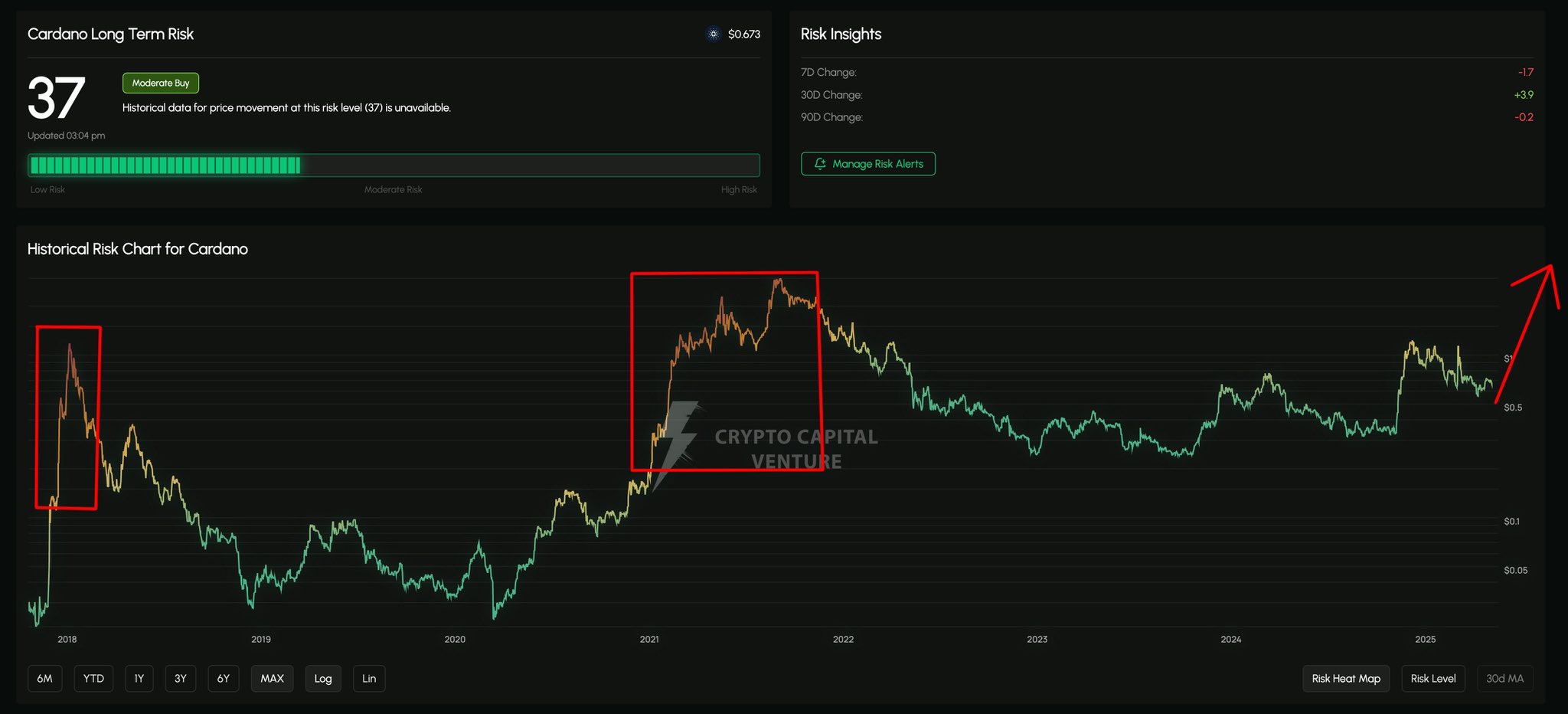Screen dimensions: 1568x714
Task: Select the YTD time range
Action: (x=93, y=679)
